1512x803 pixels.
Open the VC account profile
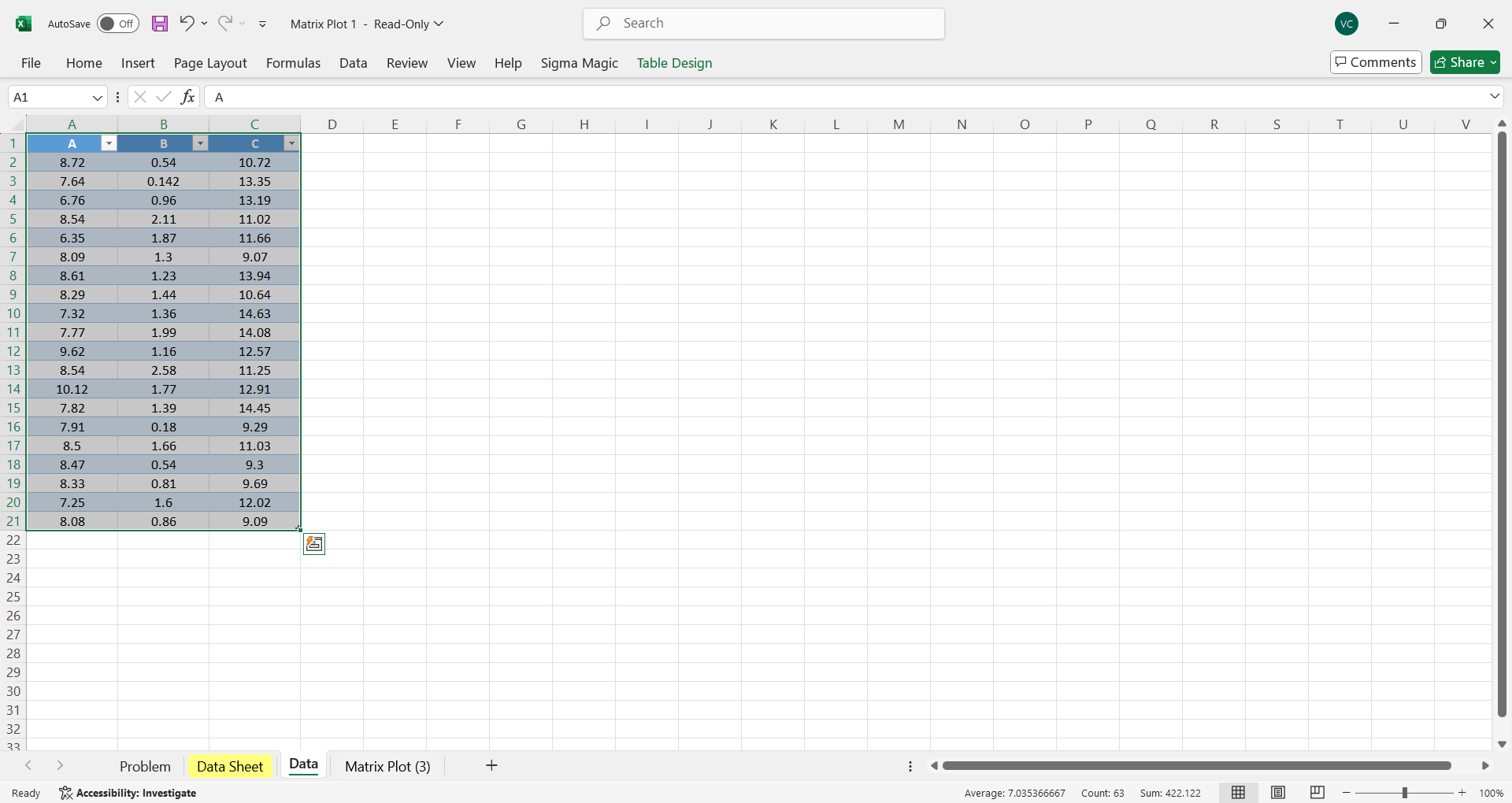coord(1347,24)
